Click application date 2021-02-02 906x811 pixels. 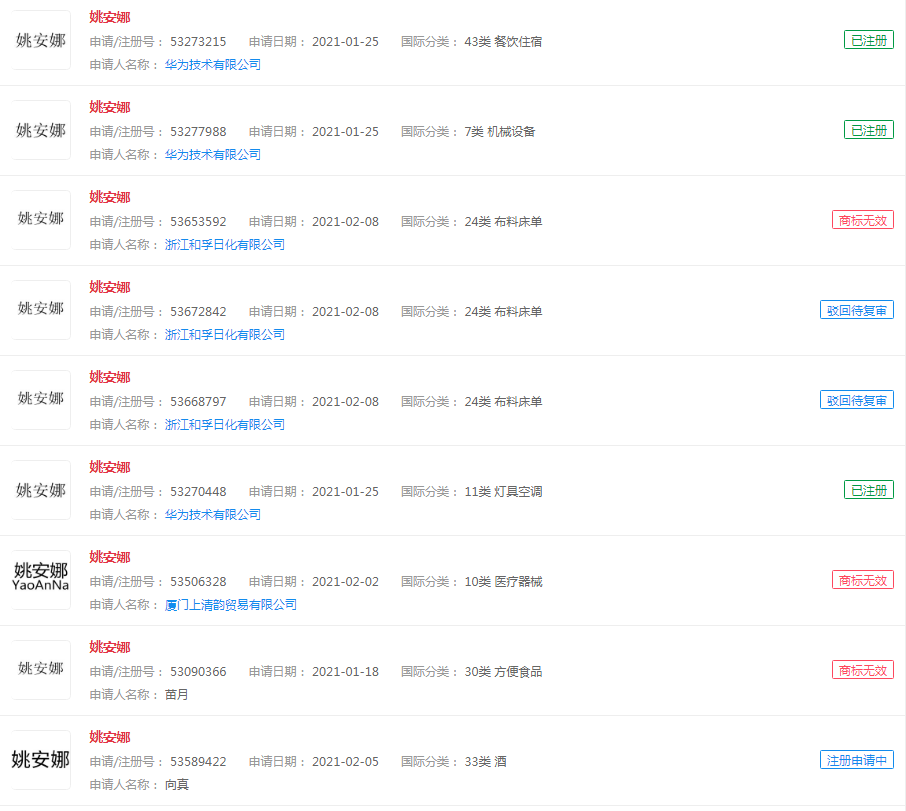[x=346, y=582]
